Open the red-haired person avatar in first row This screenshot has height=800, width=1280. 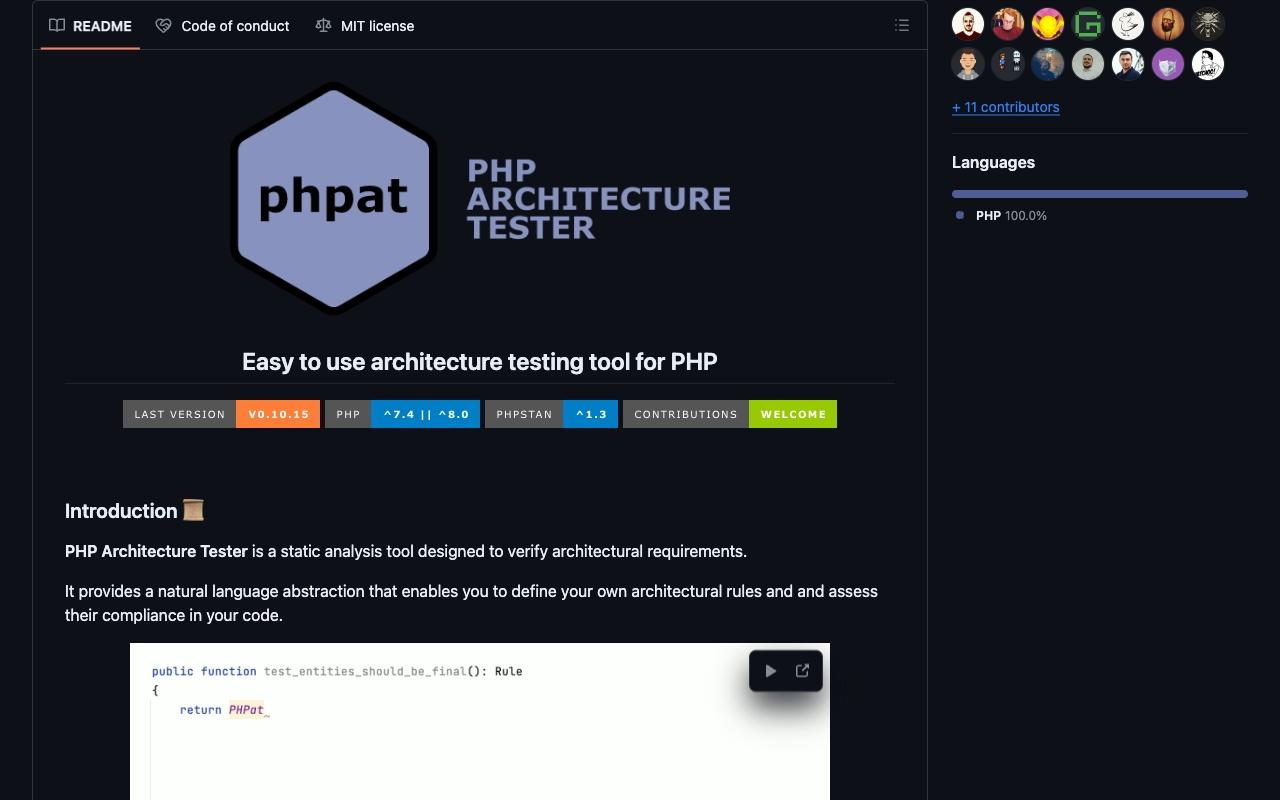(1008, 24)
